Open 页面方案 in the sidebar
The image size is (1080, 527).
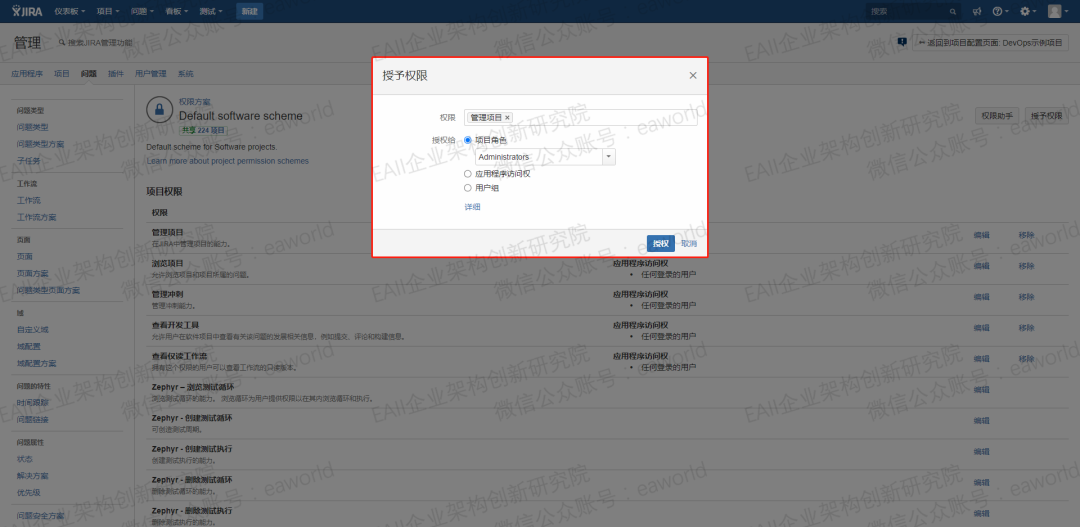point(32,273)
